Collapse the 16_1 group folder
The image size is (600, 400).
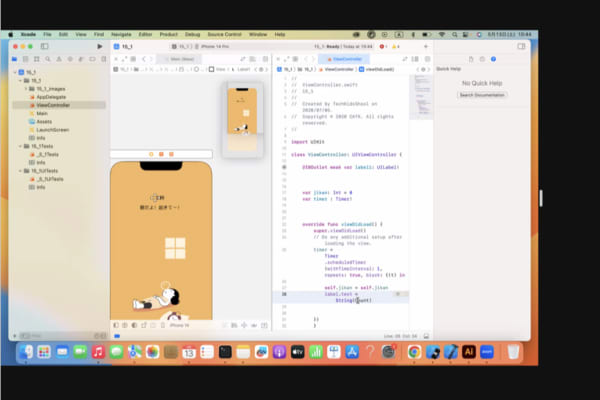[20, 80]
